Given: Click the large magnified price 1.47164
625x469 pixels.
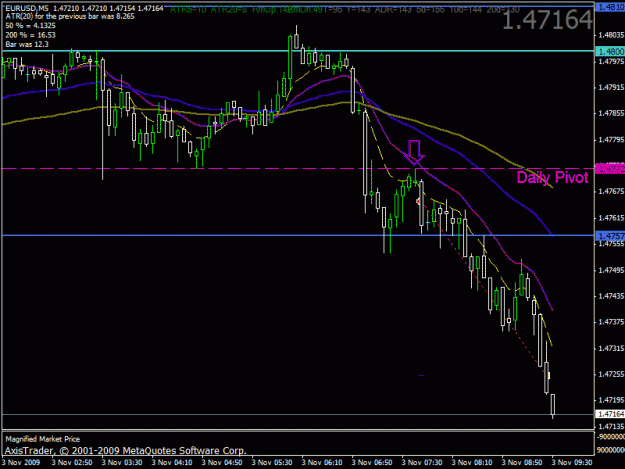Looking at the screenshot, I should [547, 20].
